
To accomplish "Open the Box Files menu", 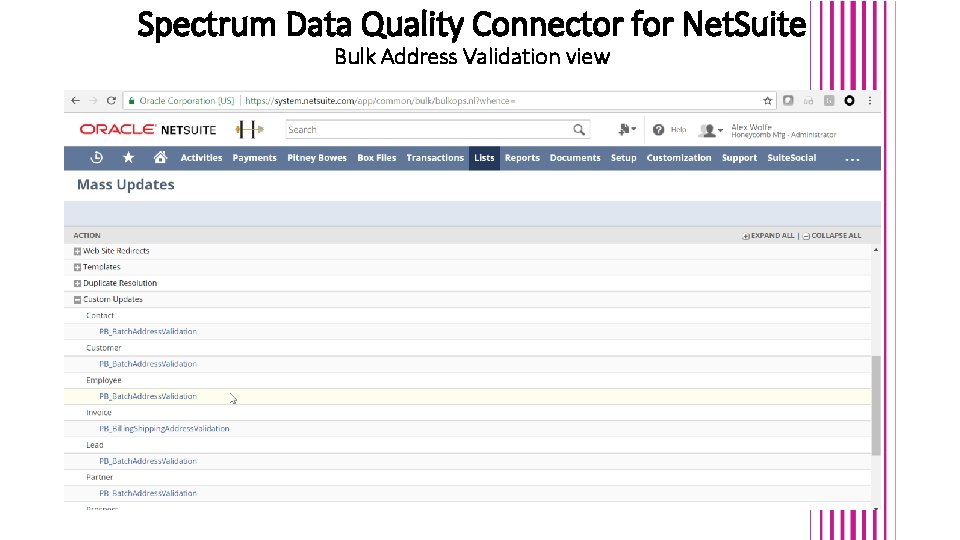I will (x=377, y=157).
